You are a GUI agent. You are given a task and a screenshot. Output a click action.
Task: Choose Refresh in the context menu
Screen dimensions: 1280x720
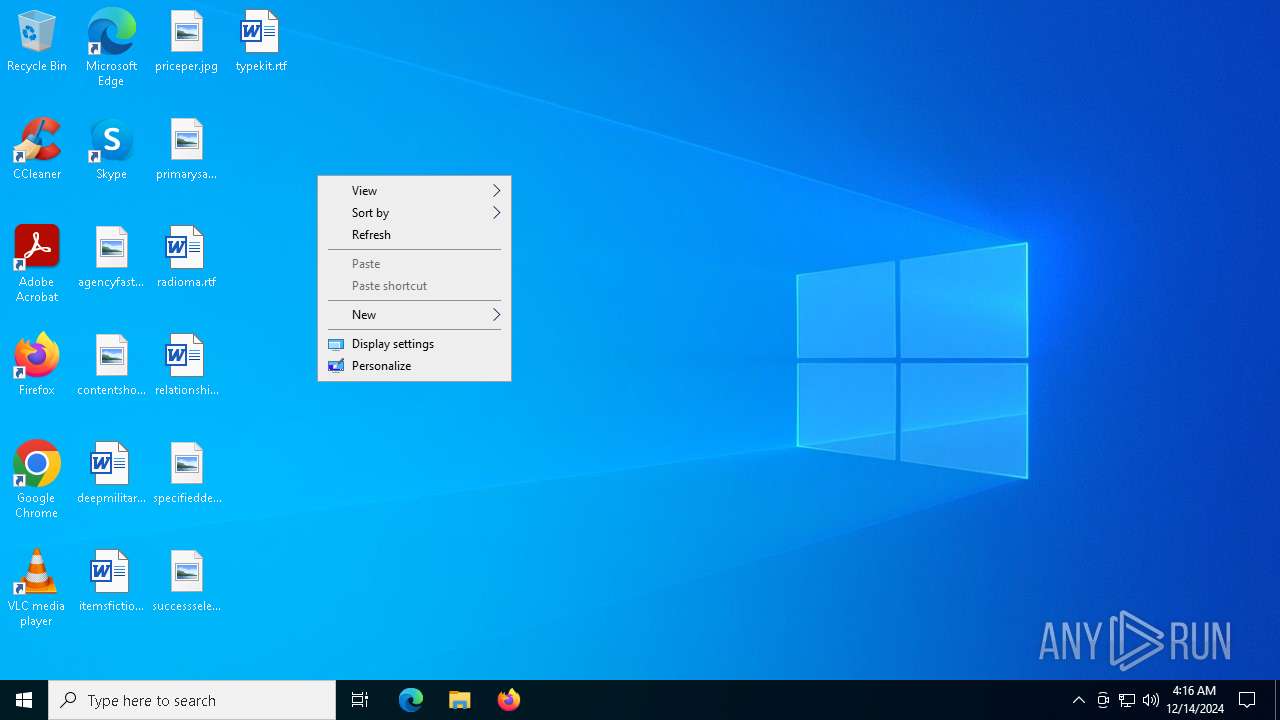414,235
